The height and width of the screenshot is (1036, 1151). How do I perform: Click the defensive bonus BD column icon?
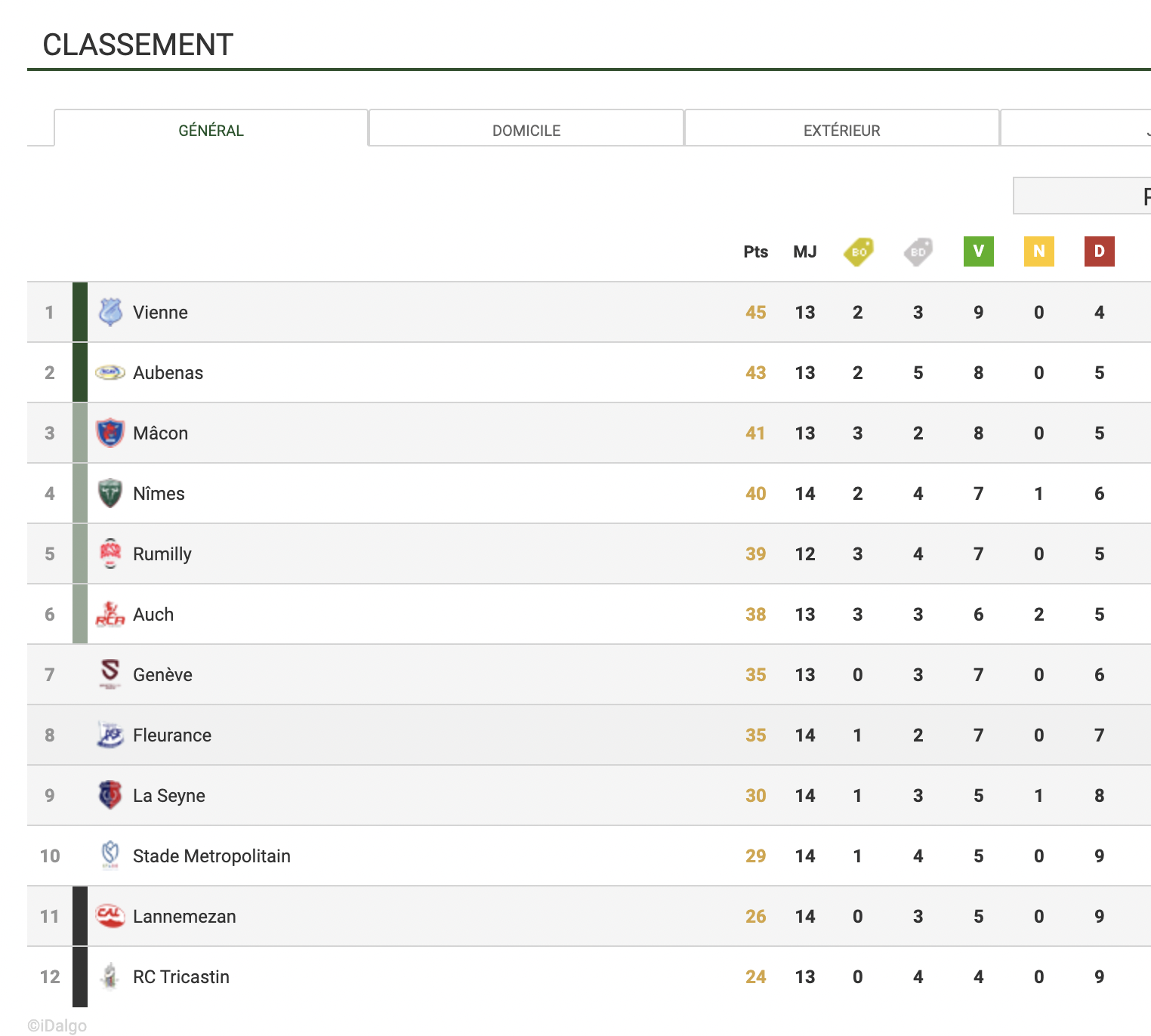[x=918, y=251]
